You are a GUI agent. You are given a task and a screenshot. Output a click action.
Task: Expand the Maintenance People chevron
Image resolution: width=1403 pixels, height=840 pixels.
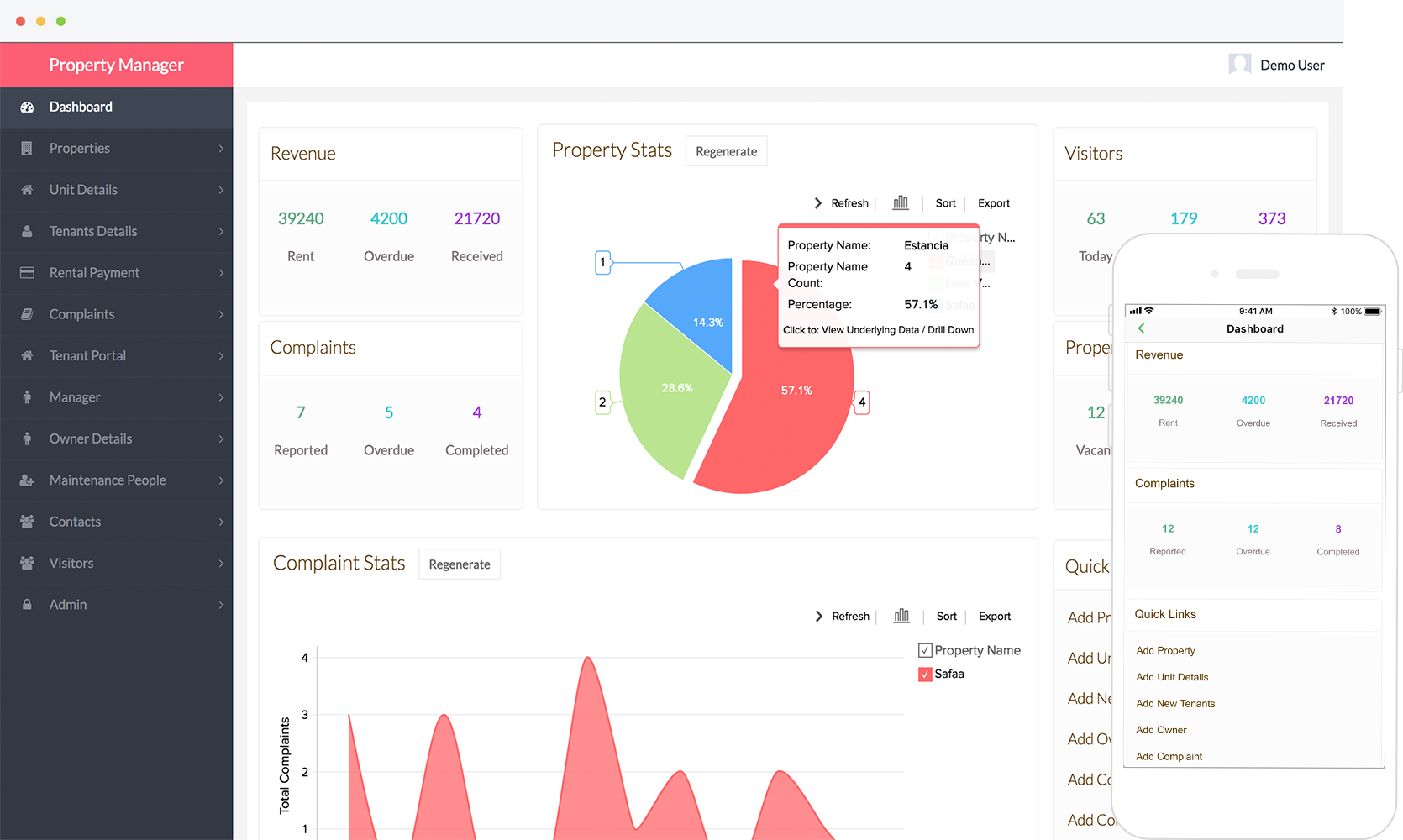221,480
